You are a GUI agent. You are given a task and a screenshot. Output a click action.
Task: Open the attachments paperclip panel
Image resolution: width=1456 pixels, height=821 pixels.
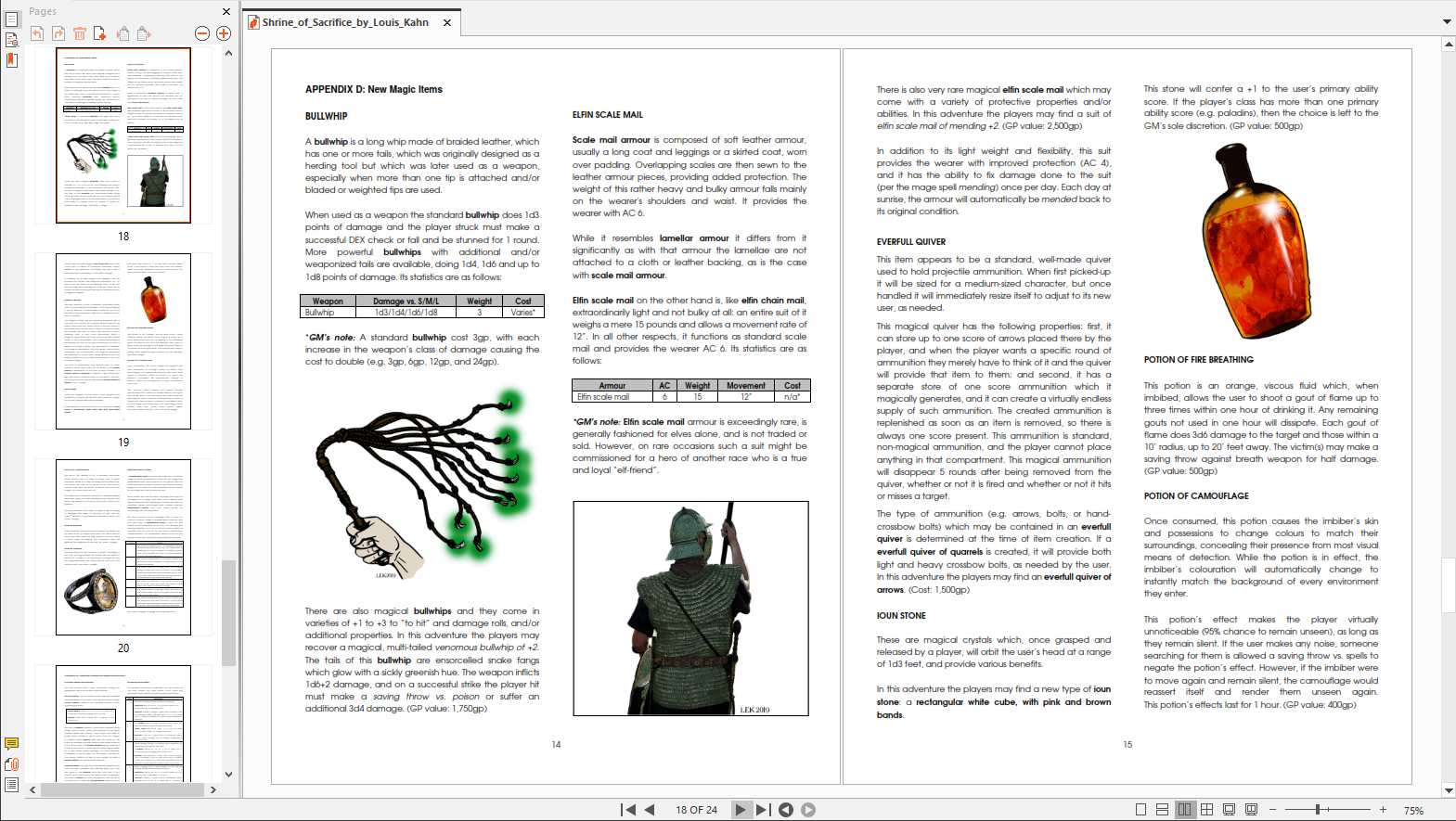coord(12,764)
